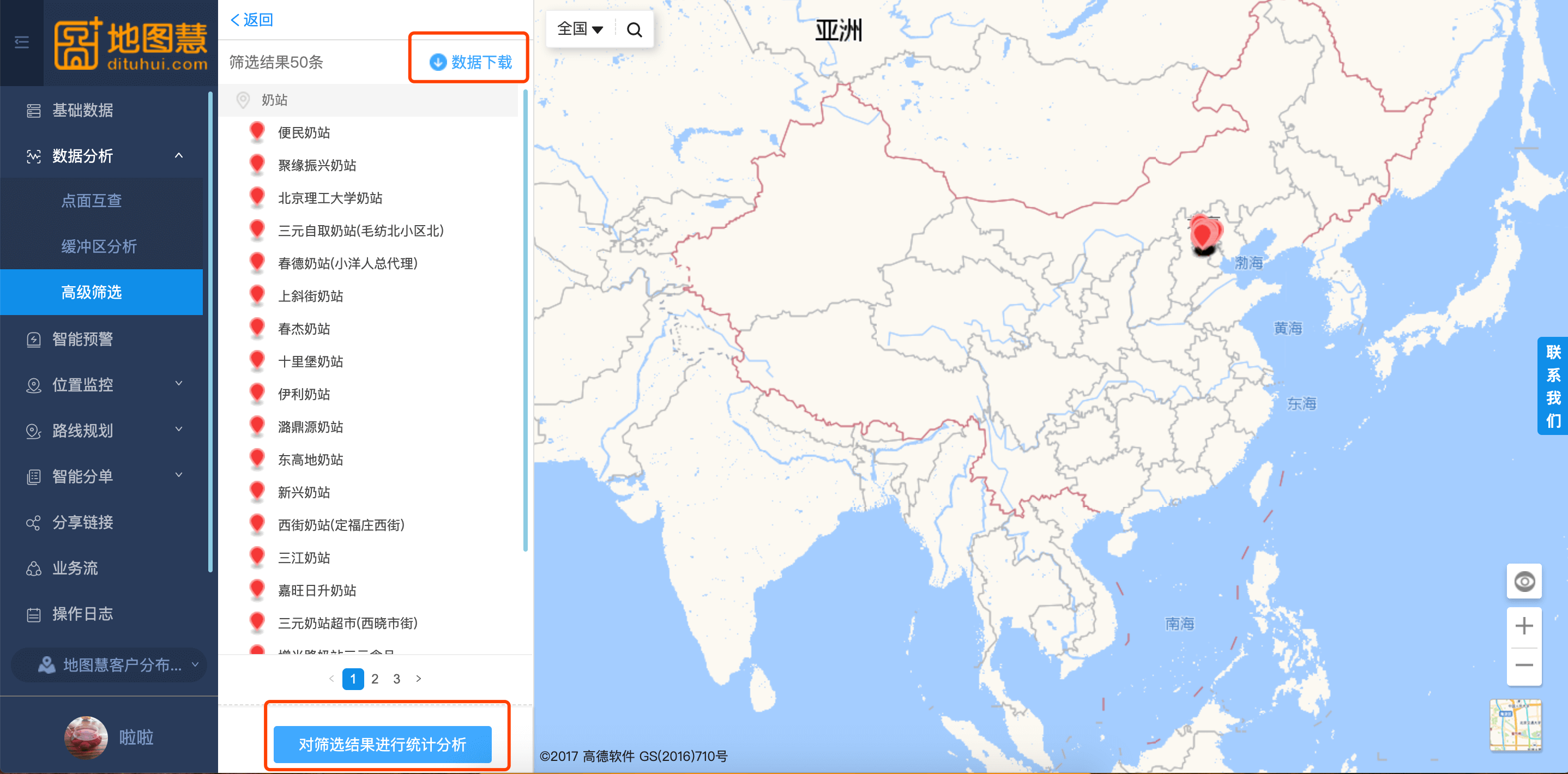Click the user avatar picture for 啦啦
1568x774 pixels.
click(x=86, y=737)
